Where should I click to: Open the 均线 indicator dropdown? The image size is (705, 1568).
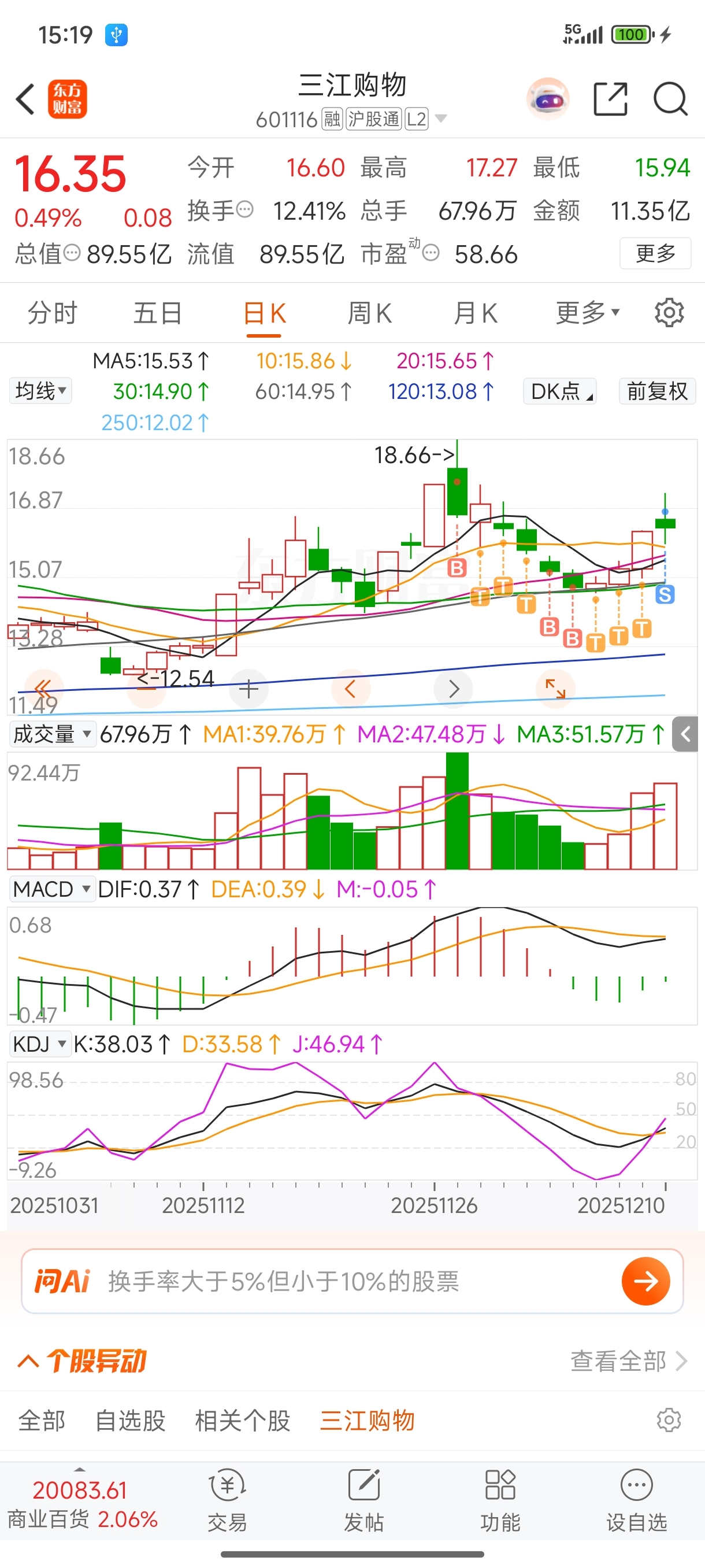tap(41, 391)
